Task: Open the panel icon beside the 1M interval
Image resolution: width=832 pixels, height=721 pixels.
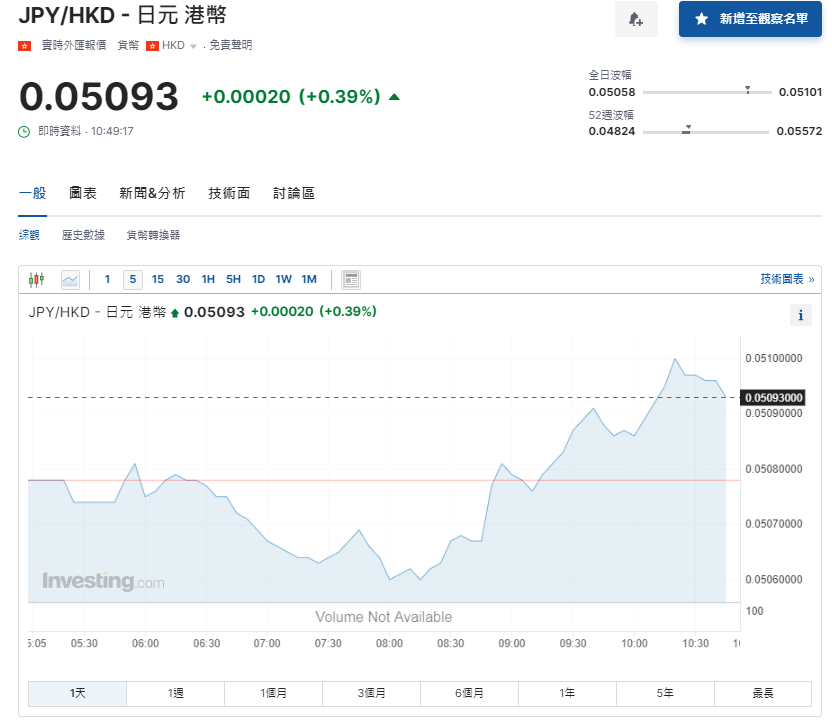Action: (351, 279)
